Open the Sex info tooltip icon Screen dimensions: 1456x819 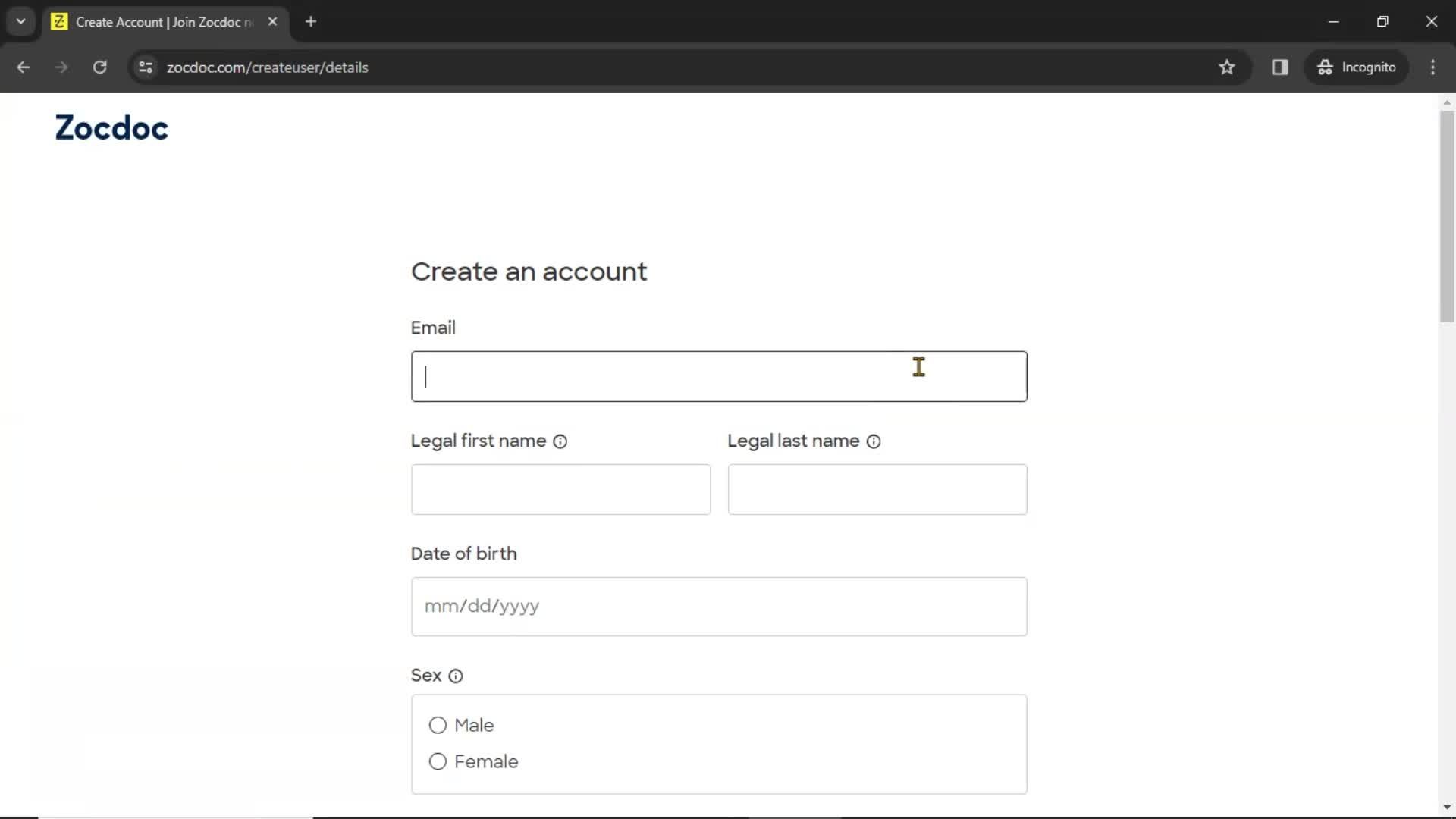(456, 676)
